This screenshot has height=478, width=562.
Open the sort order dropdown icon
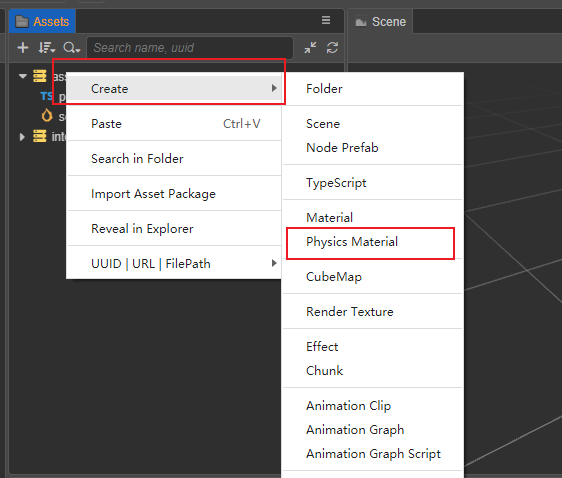point(47,48)
